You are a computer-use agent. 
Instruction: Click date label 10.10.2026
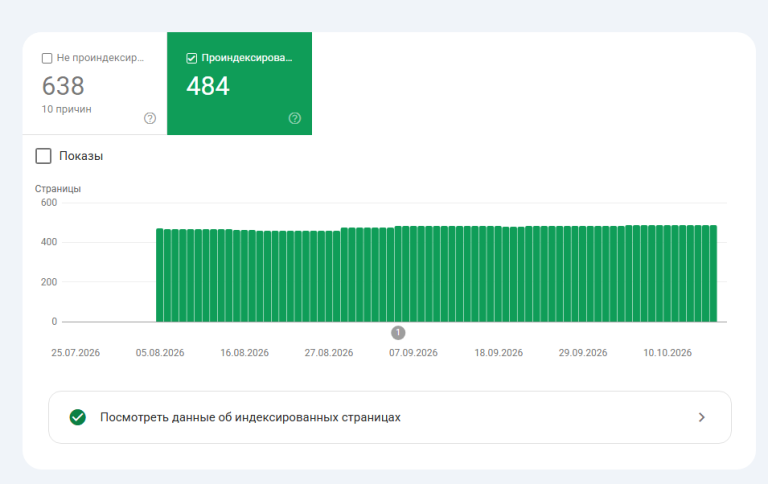pyautogui.click(x=668, y=353)
